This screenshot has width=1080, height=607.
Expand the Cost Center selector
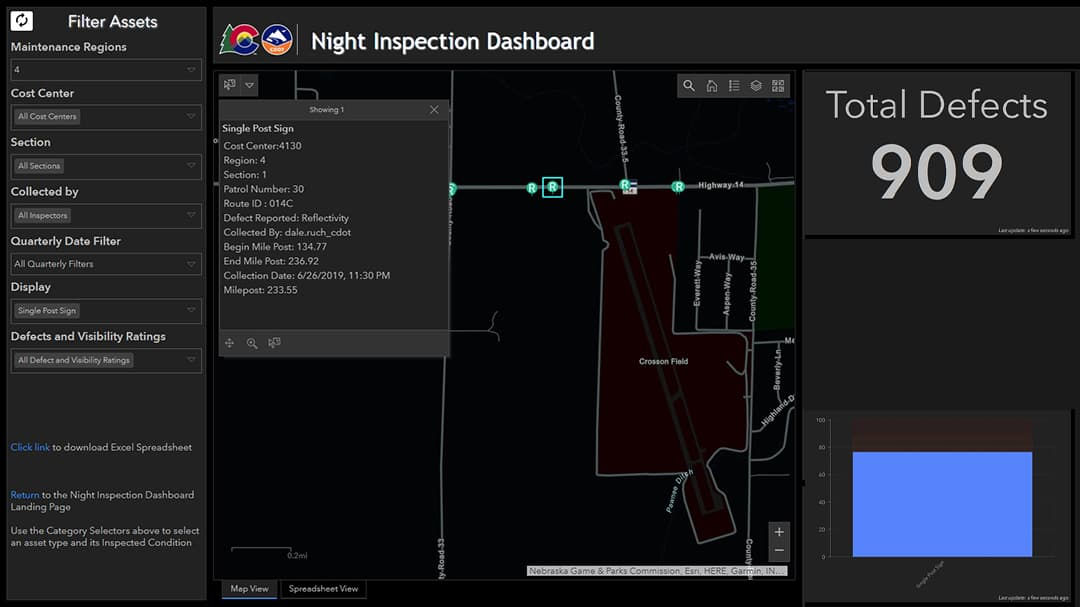coord(106,117)
